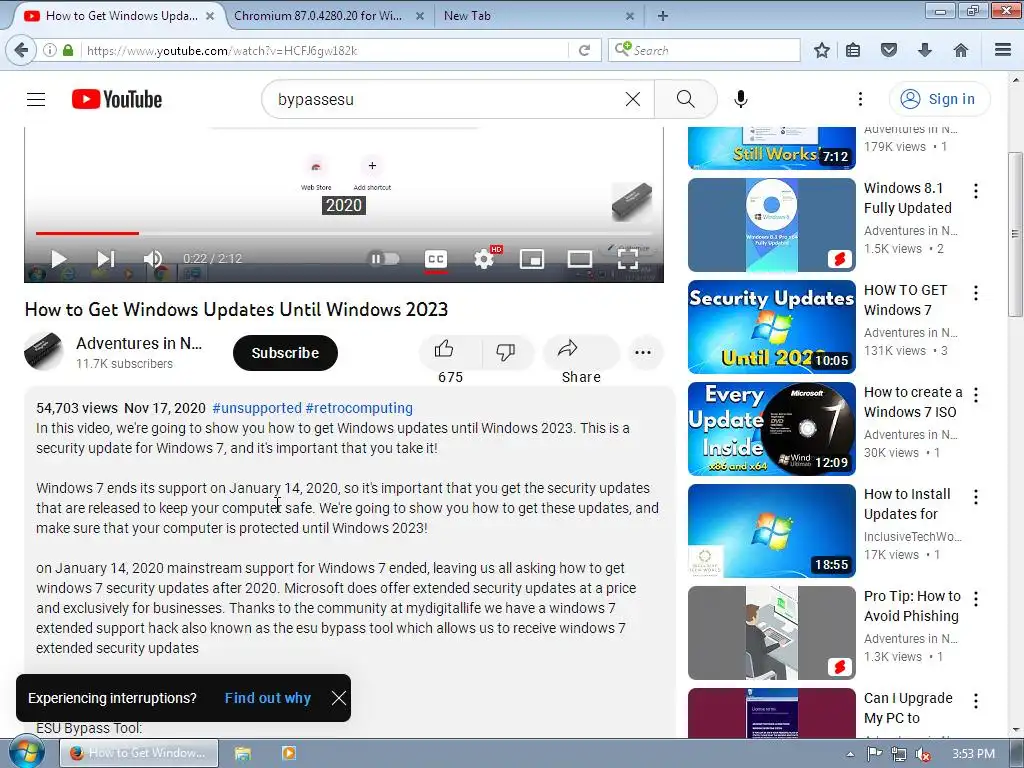1024x768 pixels.
Task: Click Find out why link
Action: pyautogui.click(x=268, y=698)
